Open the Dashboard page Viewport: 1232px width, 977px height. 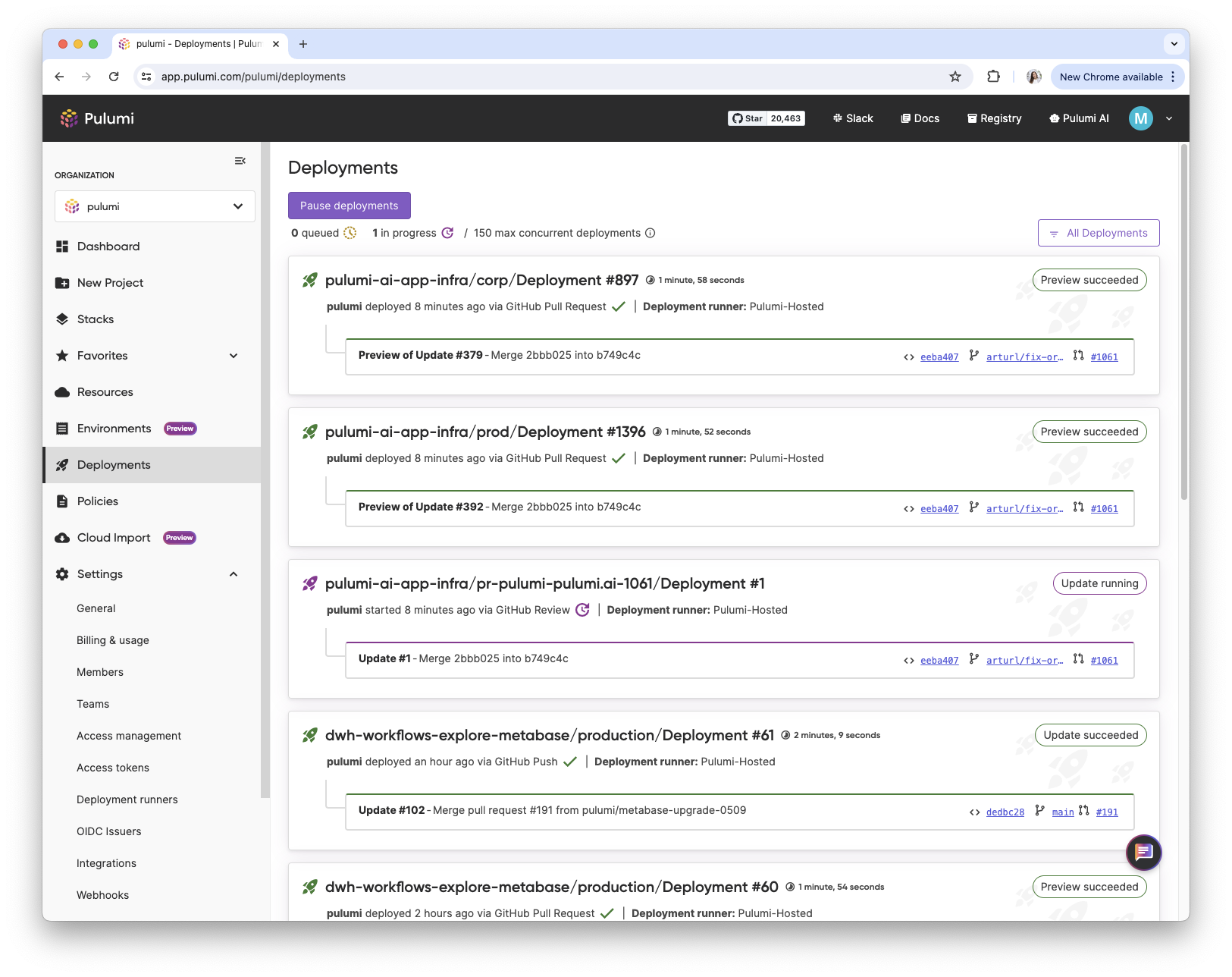tap(108, 247)
